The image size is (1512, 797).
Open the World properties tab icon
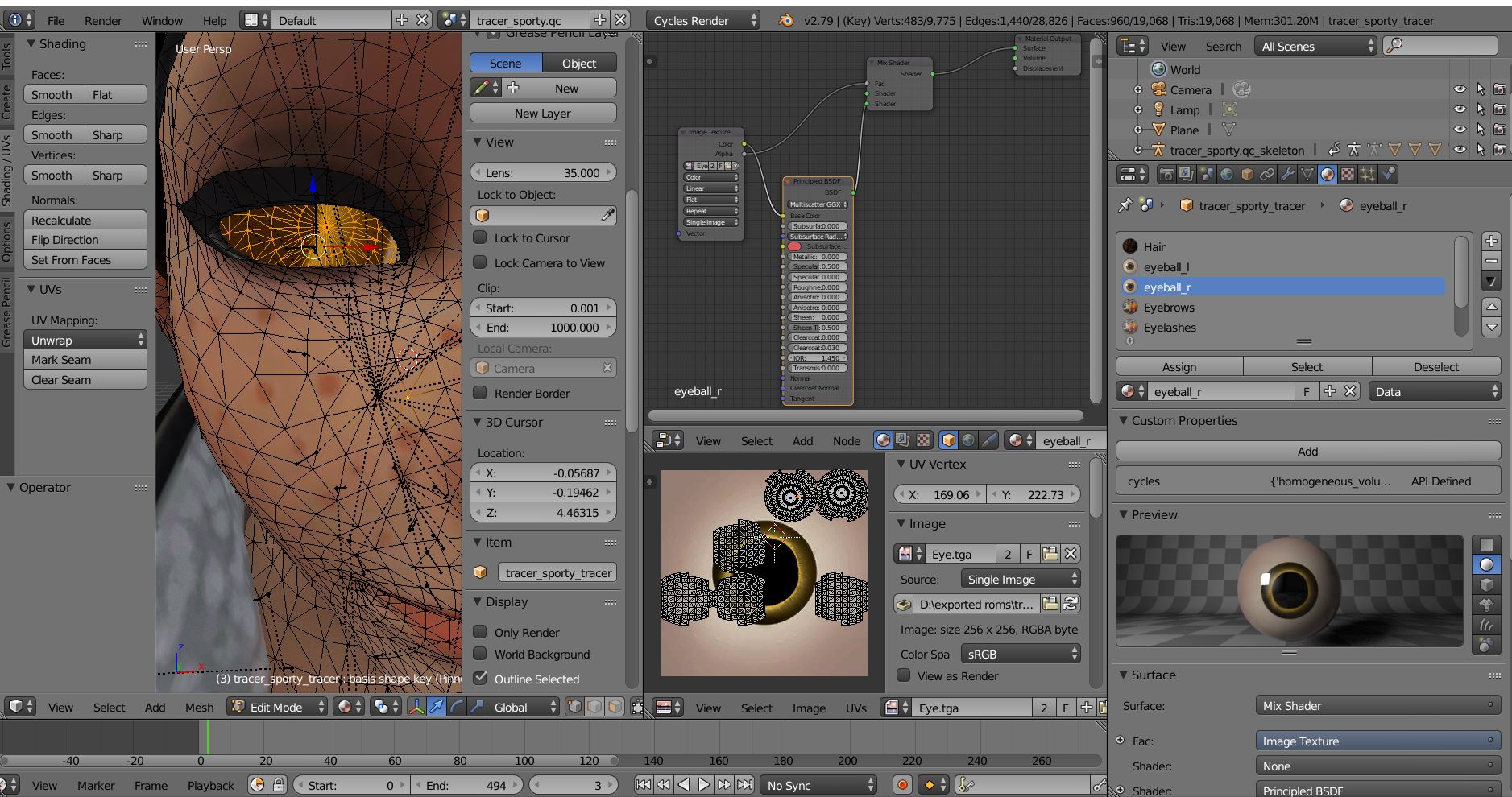(1226, 174)
